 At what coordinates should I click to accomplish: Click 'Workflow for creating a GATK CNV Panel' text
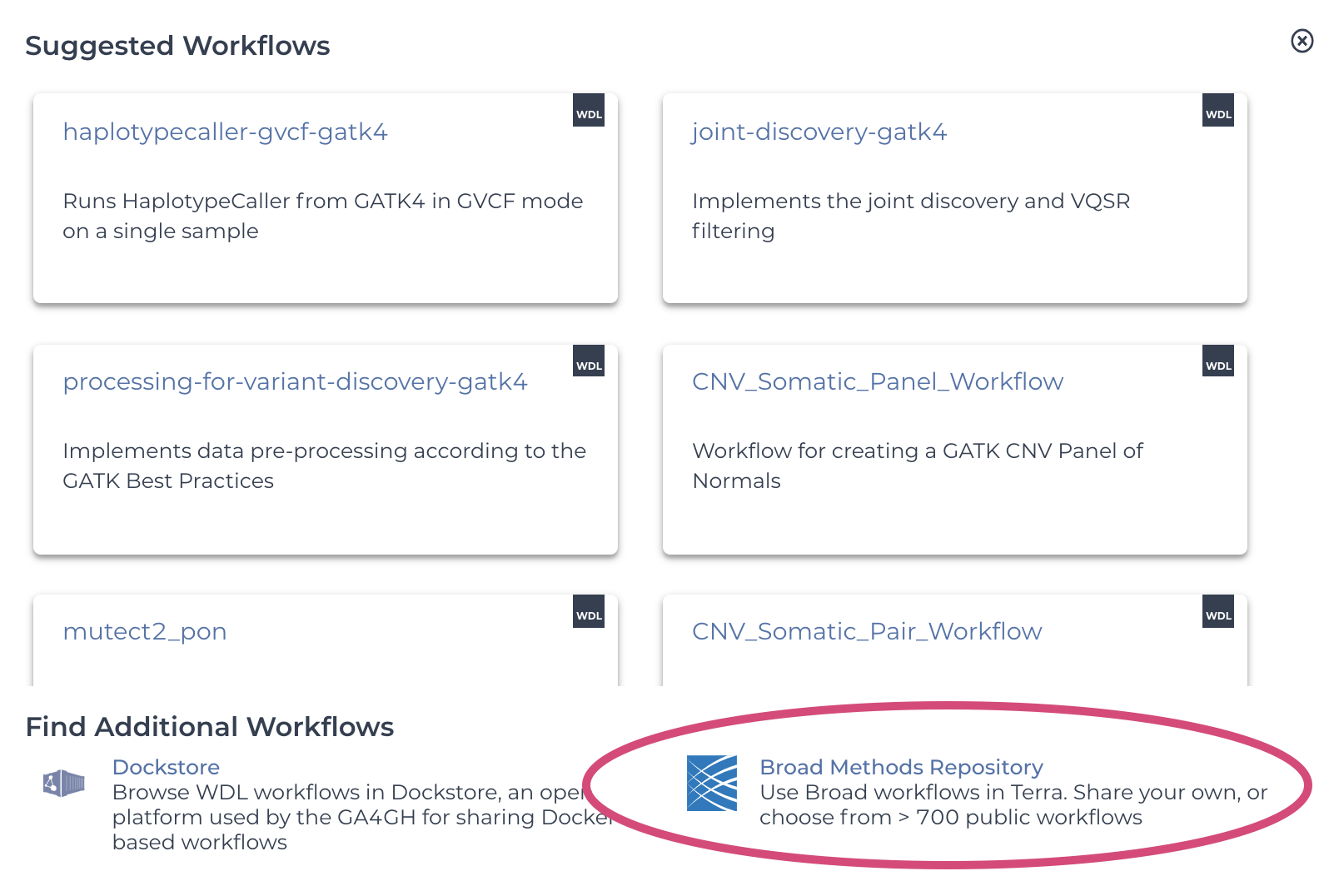(918, 465)
